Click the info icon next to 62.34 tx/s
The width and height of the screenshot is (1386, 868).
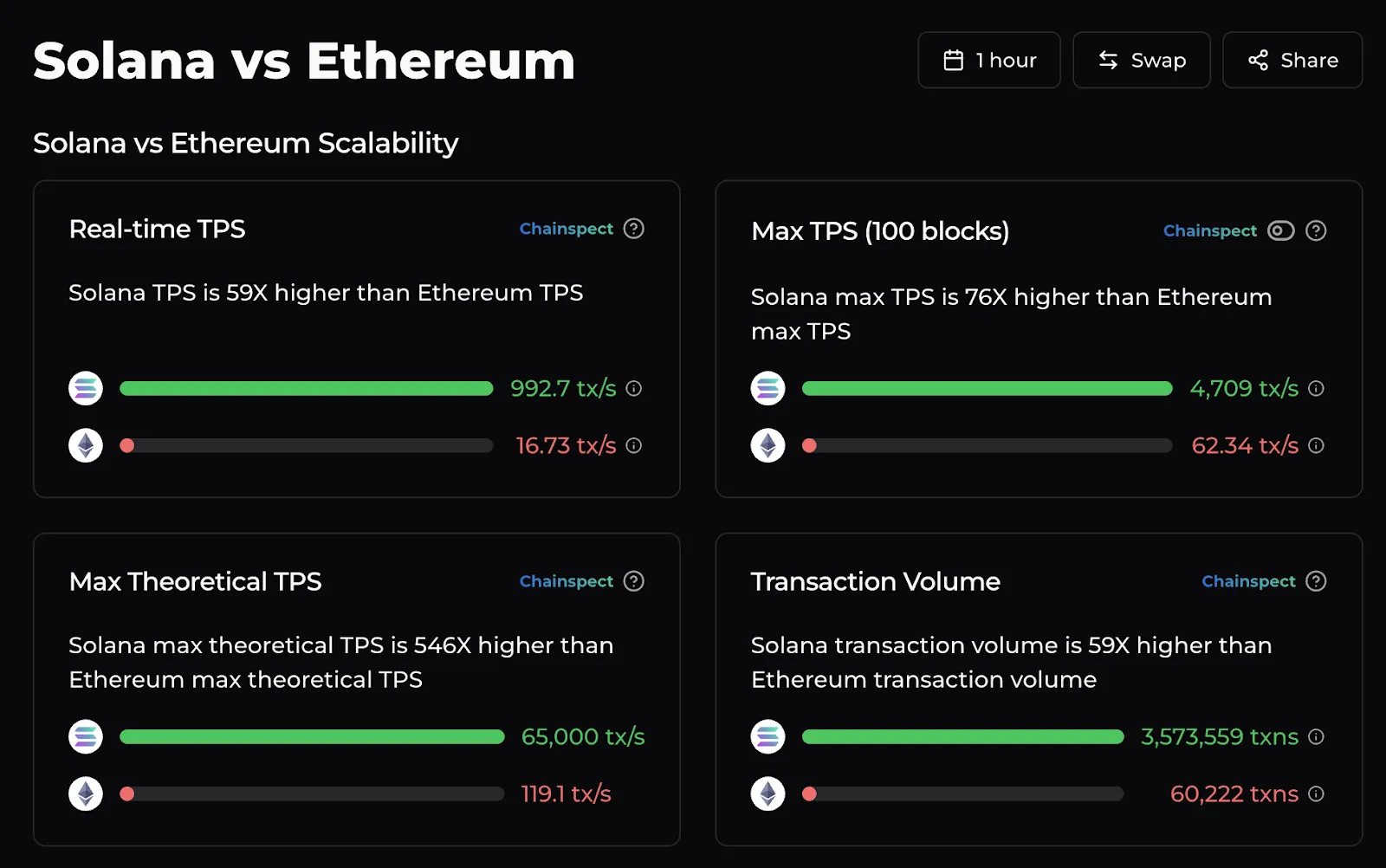(1315, 446)
